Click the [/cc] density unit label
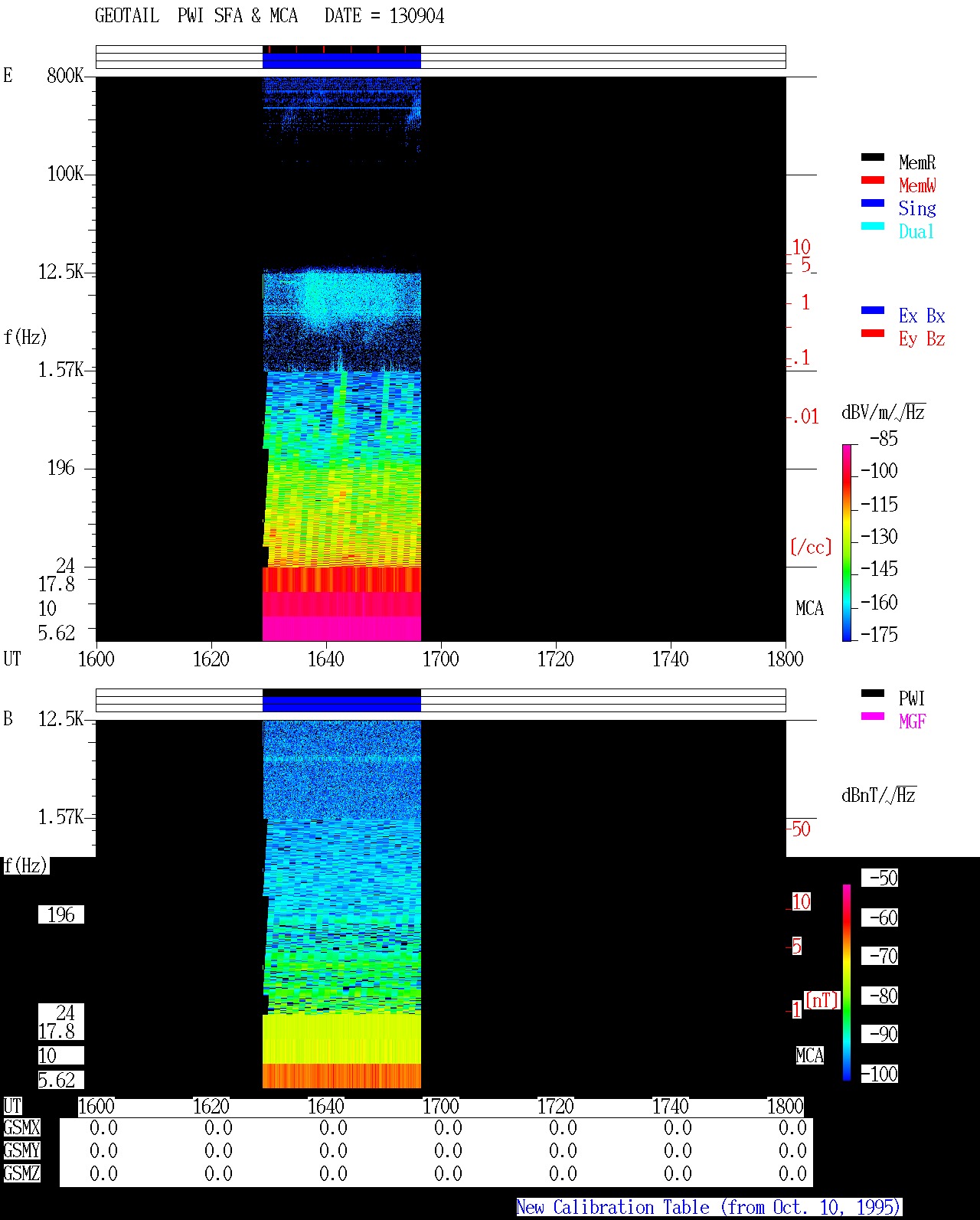The width and height of the screenshot is (980, 1220). (x=811, y=547)
